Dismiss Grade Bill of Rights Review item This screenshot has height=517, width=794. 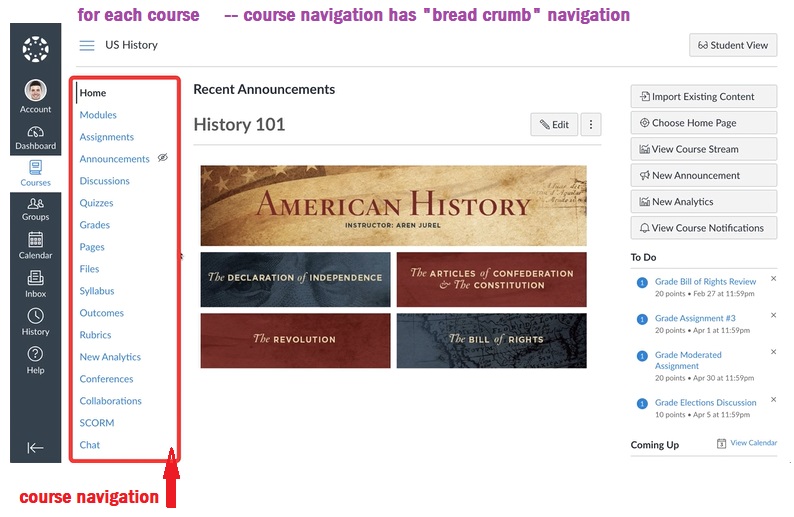(773, 279)
